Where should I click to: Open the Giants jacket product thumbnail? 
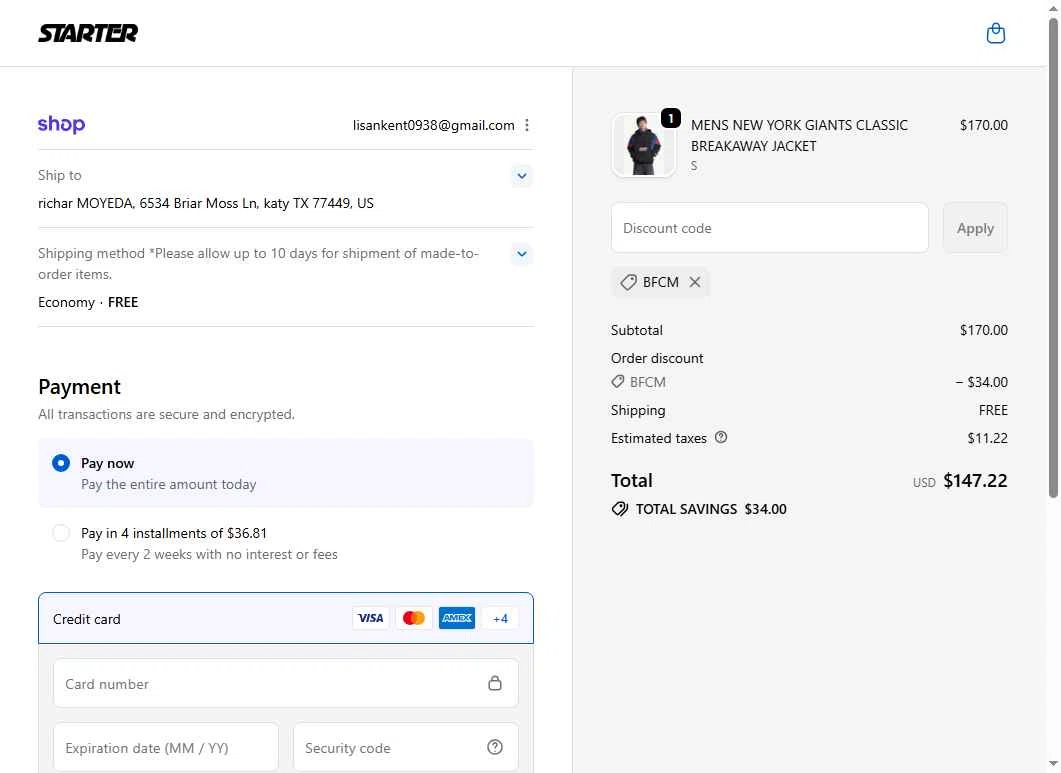click(x=644, y=145)
